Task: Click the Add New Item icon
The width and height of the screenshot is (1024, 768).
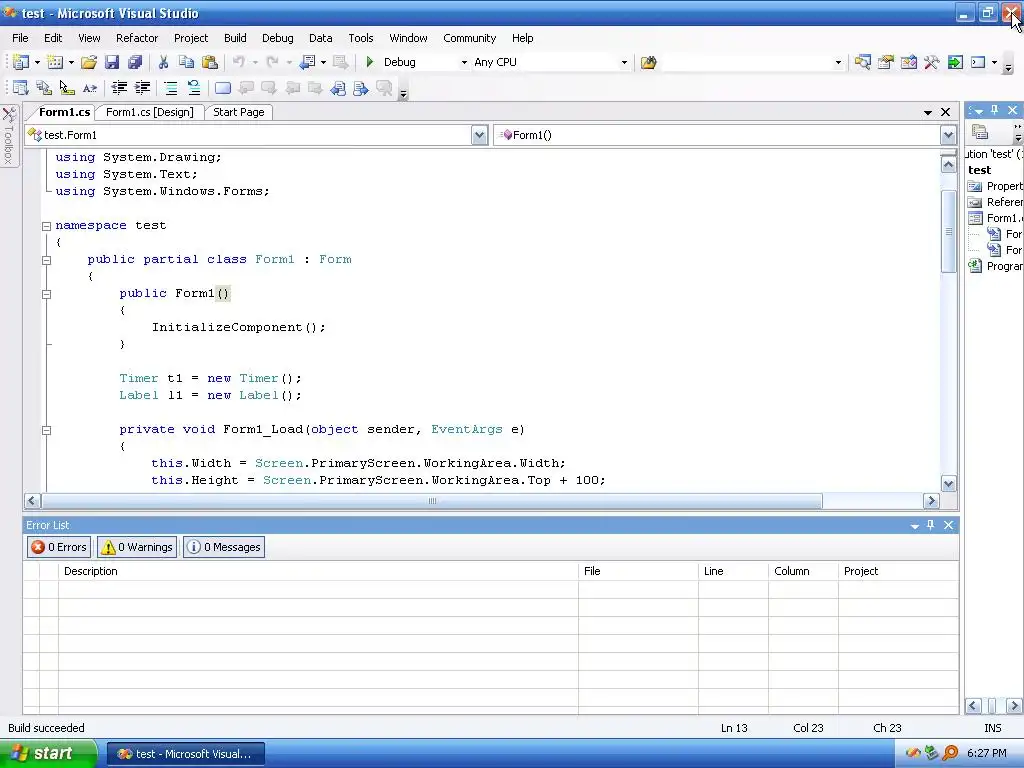Action: [x=55, y=62]
